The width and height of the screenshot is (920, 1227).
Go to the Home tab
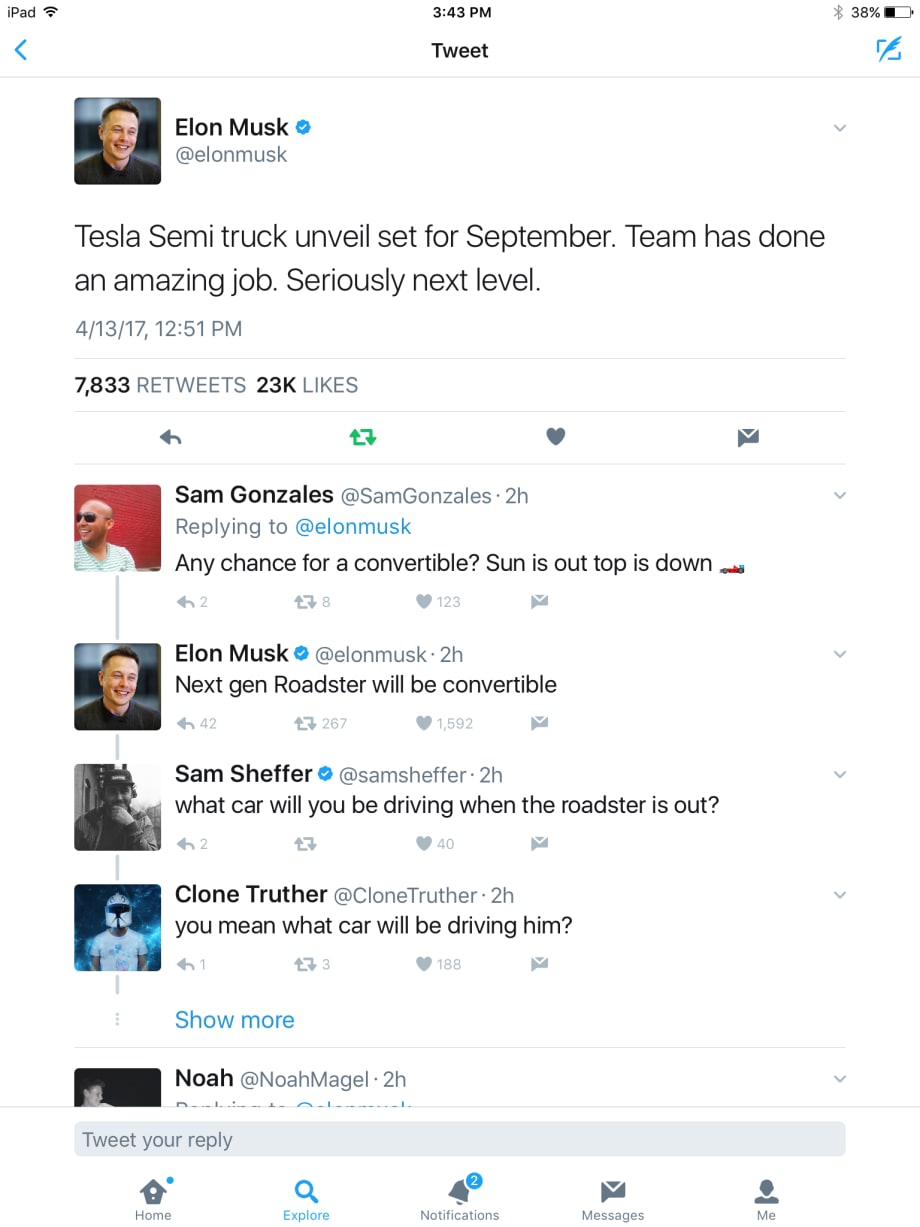coord(153,1198)
